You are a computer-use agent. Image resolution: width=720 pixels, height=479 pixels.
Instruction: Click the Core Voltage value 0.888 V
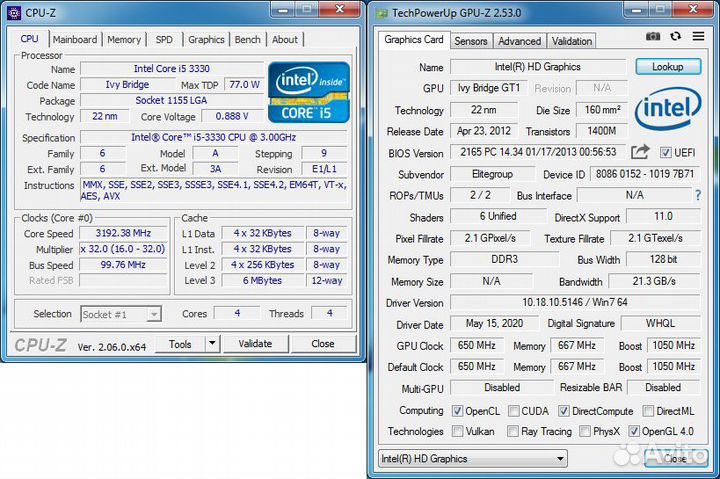click(232, 116)
